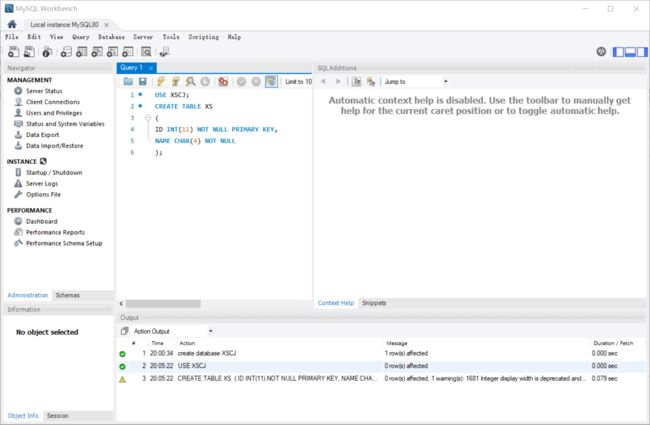Screen dimensions: 650x425
Task: Create a new schema toolbar icon
Action: click(66, 52)
